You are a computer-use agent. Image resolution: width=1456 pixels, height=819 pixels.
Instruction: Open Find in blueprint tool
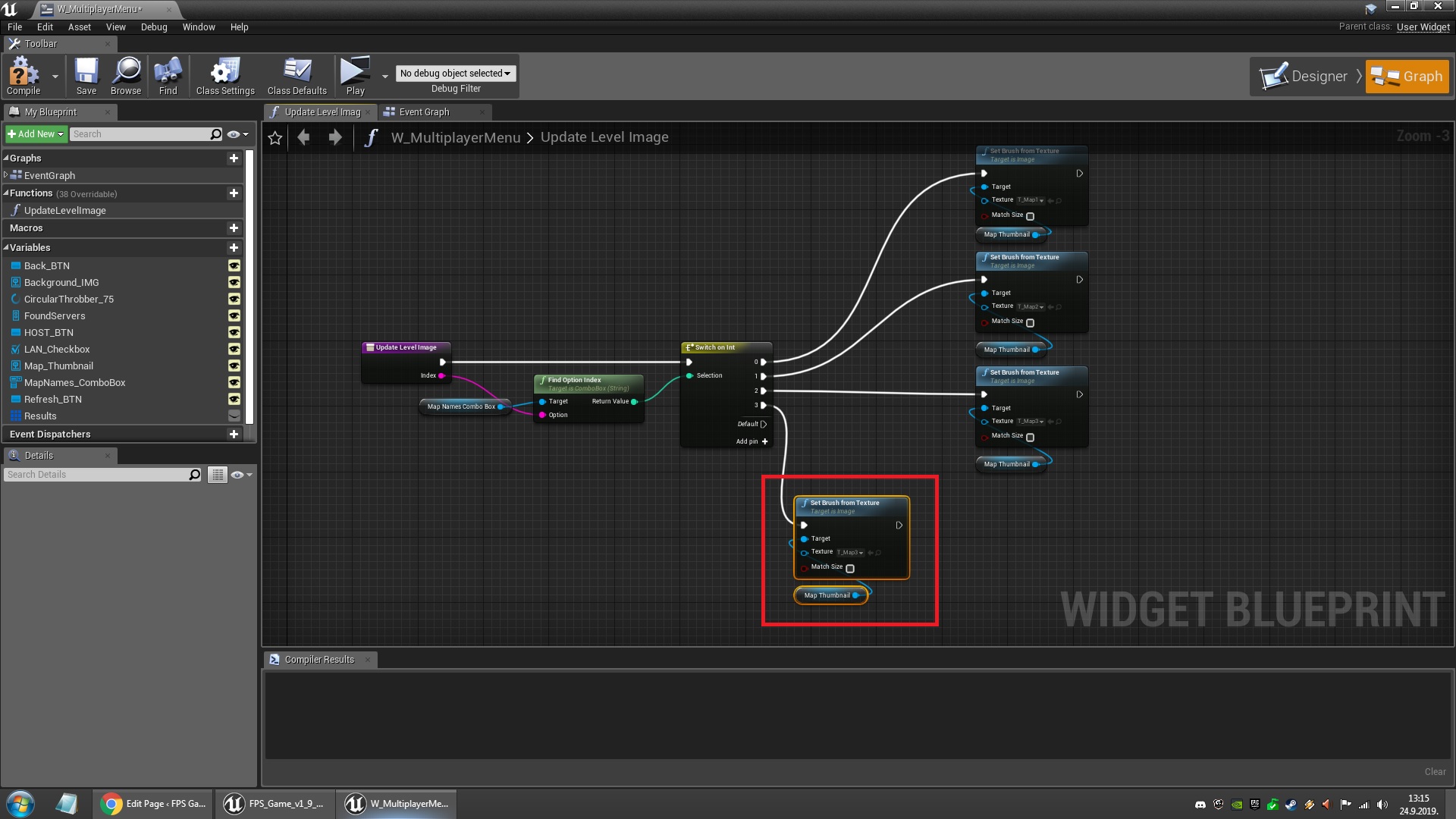168,76
